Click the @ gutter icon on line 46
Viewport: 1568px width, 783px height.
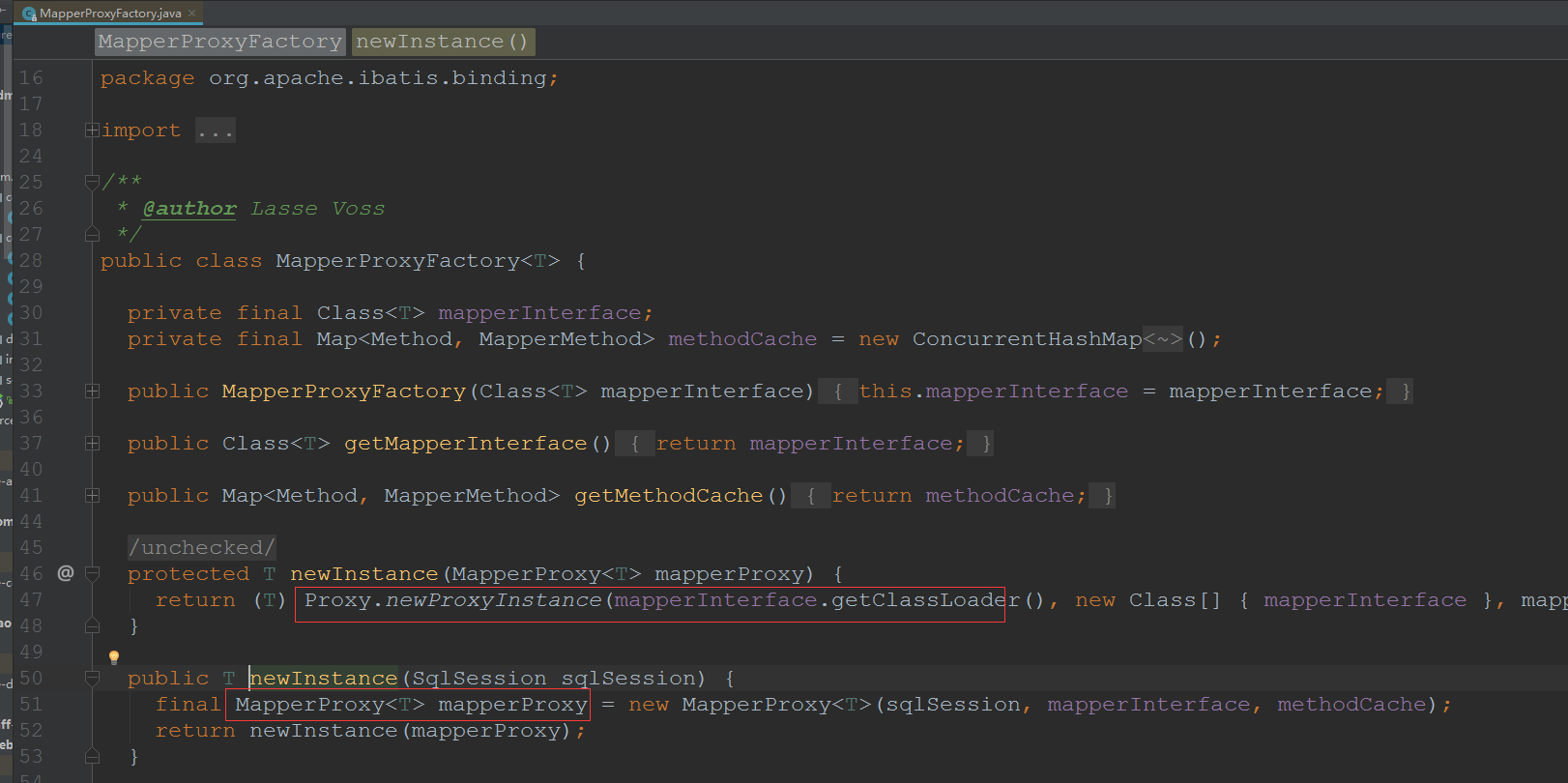click(x=66, y=573)
